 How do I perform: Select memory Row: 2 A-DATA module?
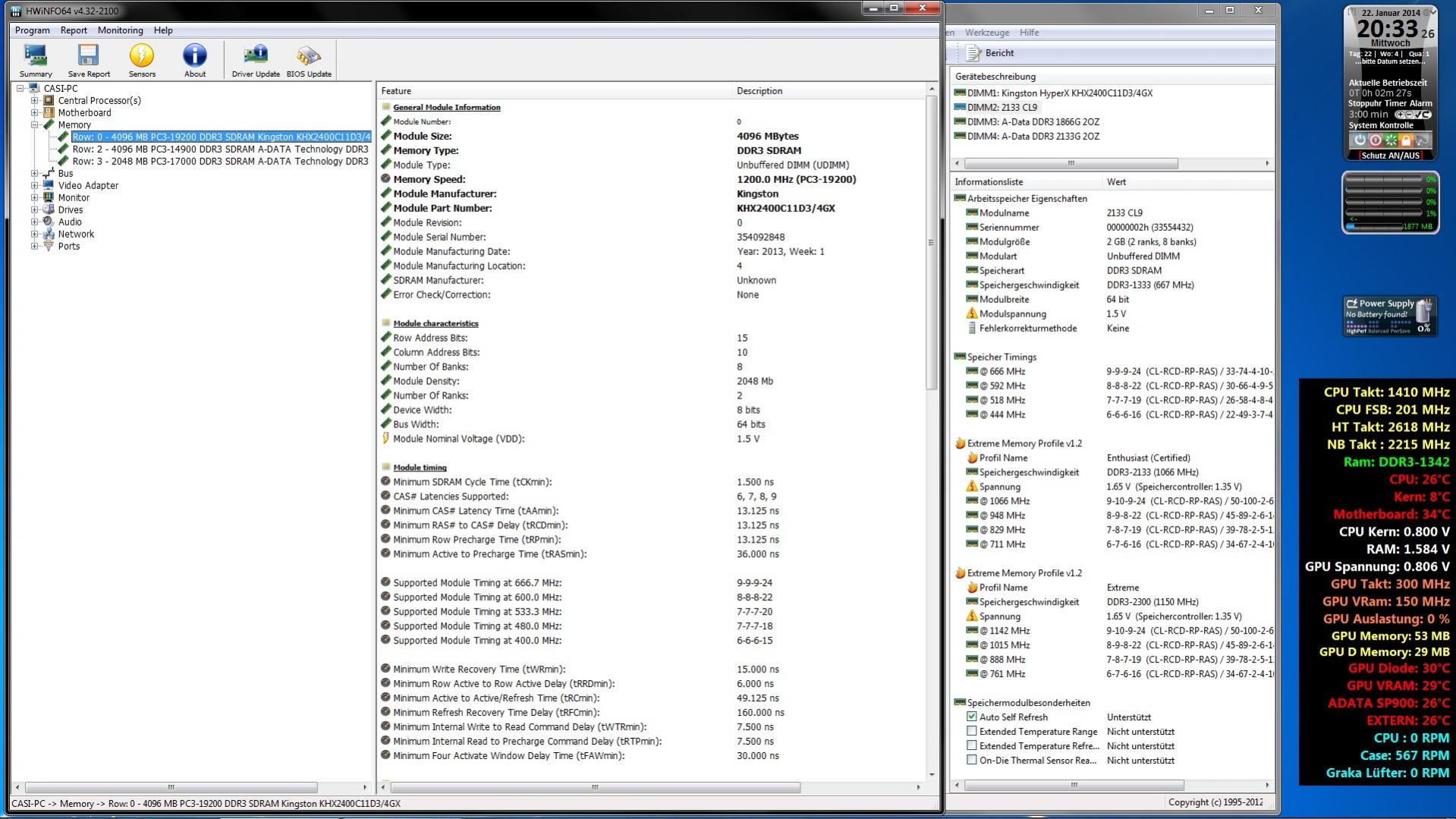[x=220, y=149]
